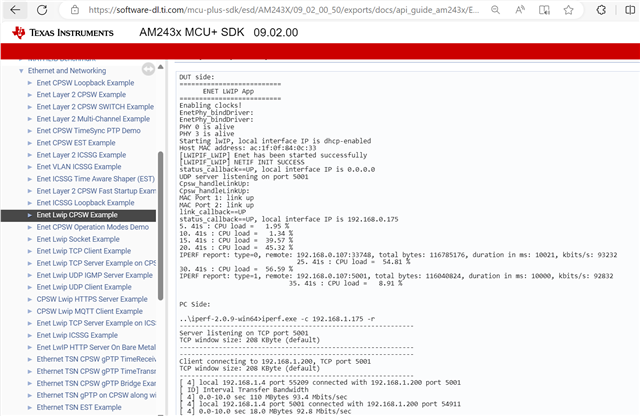Viewport: 640px width, 416px height.
Task: Expand Enet CPSW TimeSync PTP Demo arrow
Action: [x=30, y=131]
